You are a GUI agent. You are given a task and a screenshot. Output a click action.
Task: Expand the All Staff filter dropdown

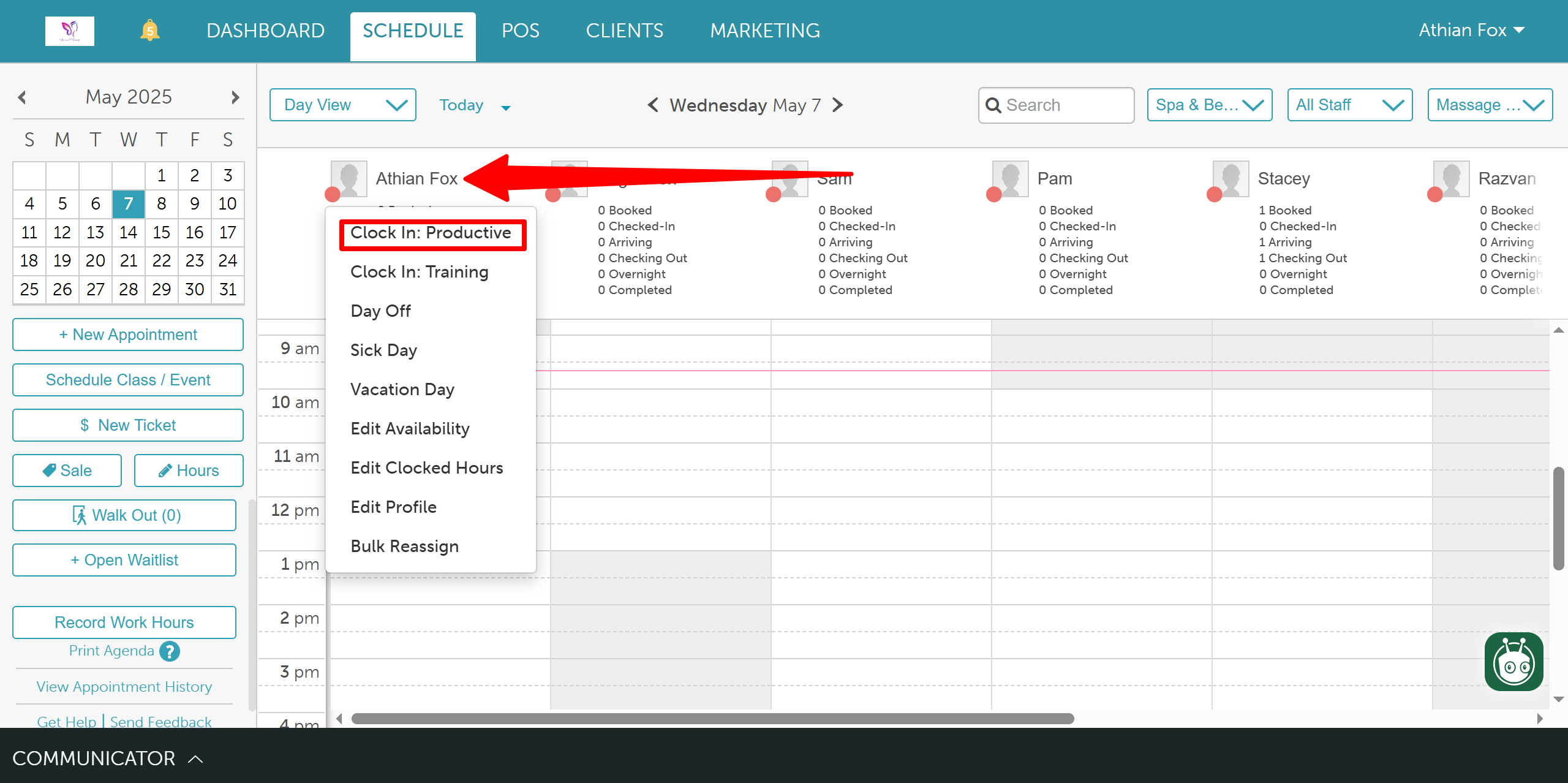pyautogui.click(x=1349, y=105)
